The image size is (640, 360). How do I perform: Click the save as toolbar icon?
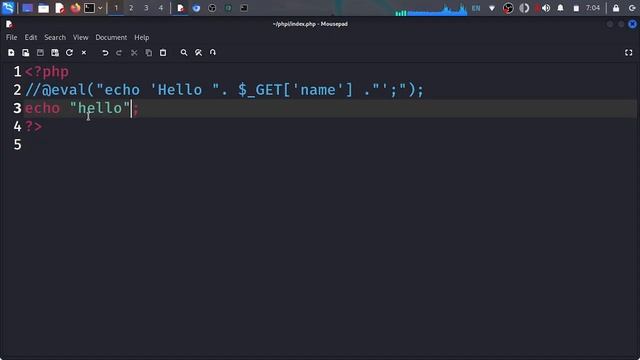pyautogui.click(x=55, y=53)
